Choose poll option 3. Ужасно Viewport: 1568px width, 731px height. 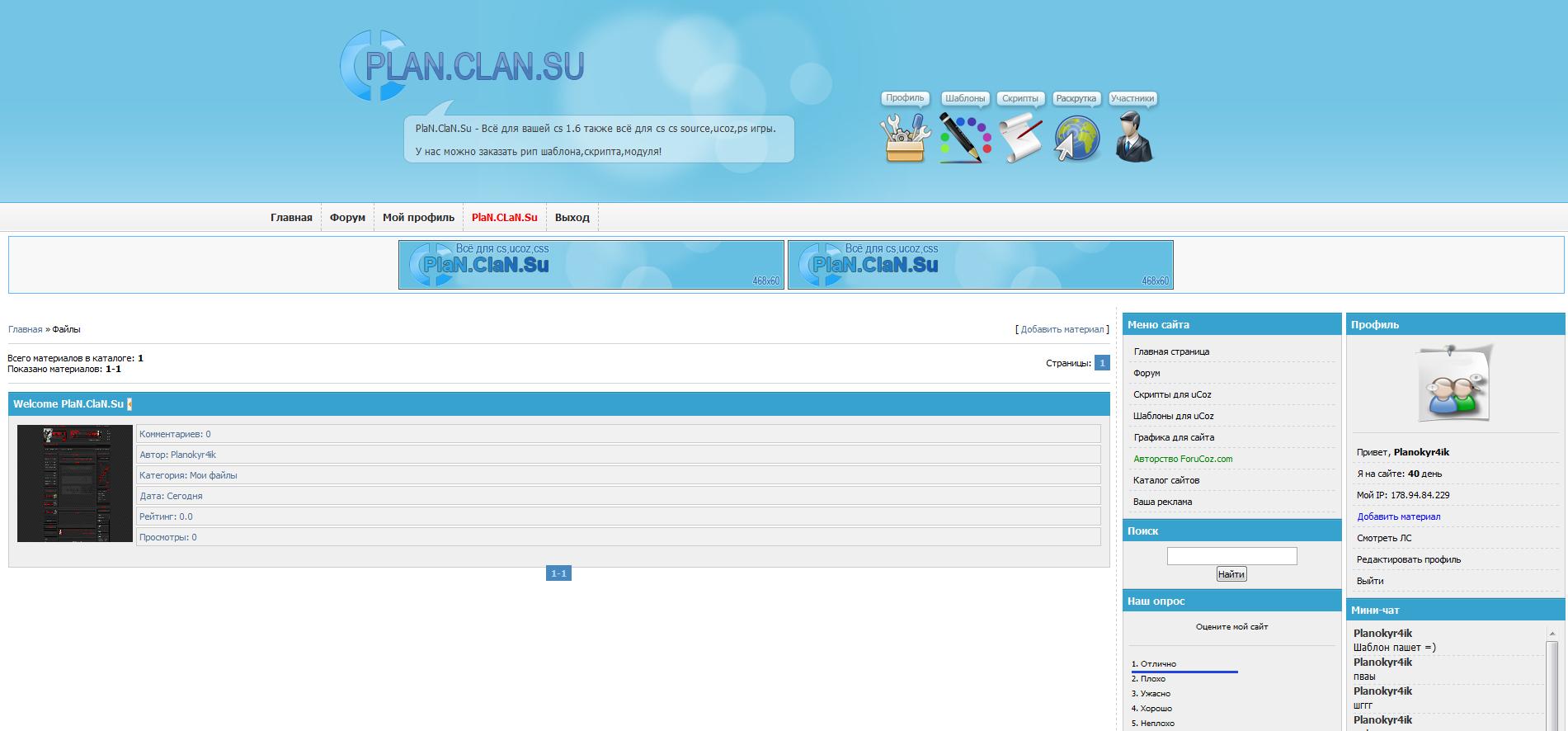(1151, 694)
